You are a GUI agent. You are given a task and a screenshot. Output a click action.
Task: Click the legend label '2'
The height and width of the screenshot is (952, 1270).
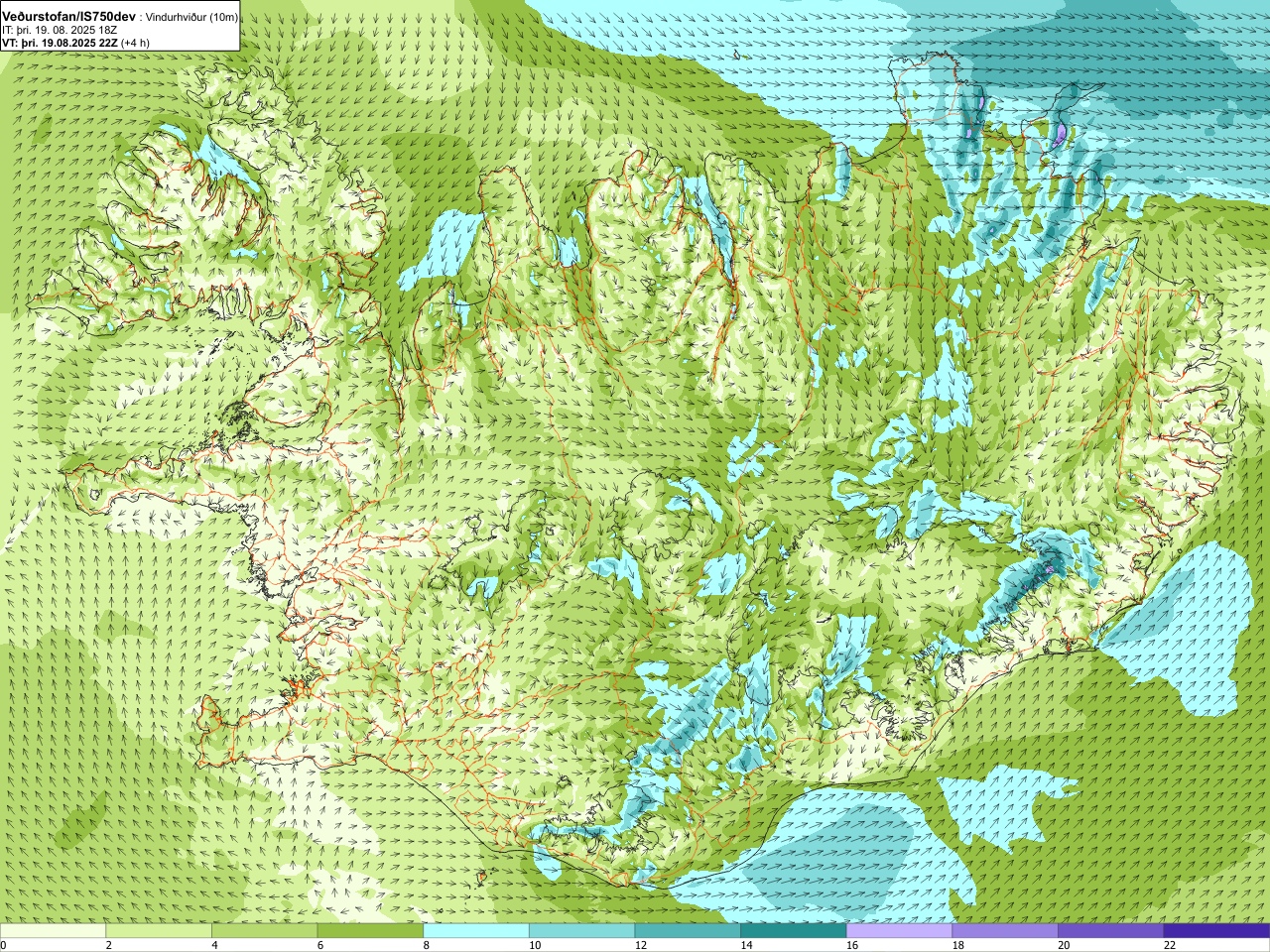[x=109, y=946]
